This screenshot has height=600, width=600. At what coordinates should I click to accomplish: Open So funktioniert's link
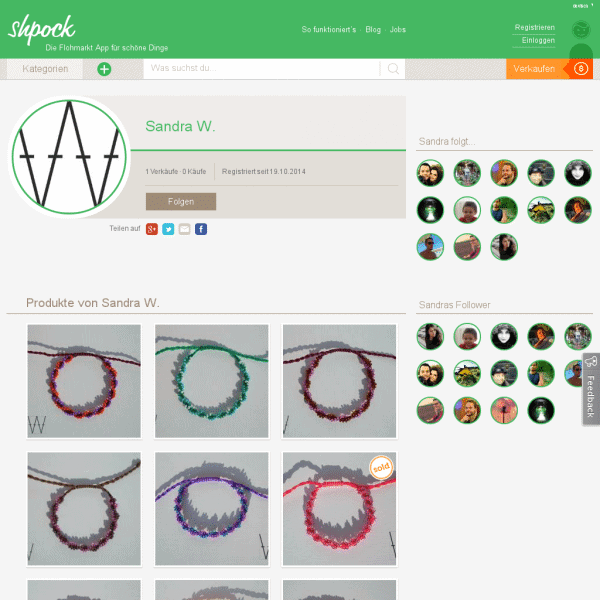[x=329, y=29]
